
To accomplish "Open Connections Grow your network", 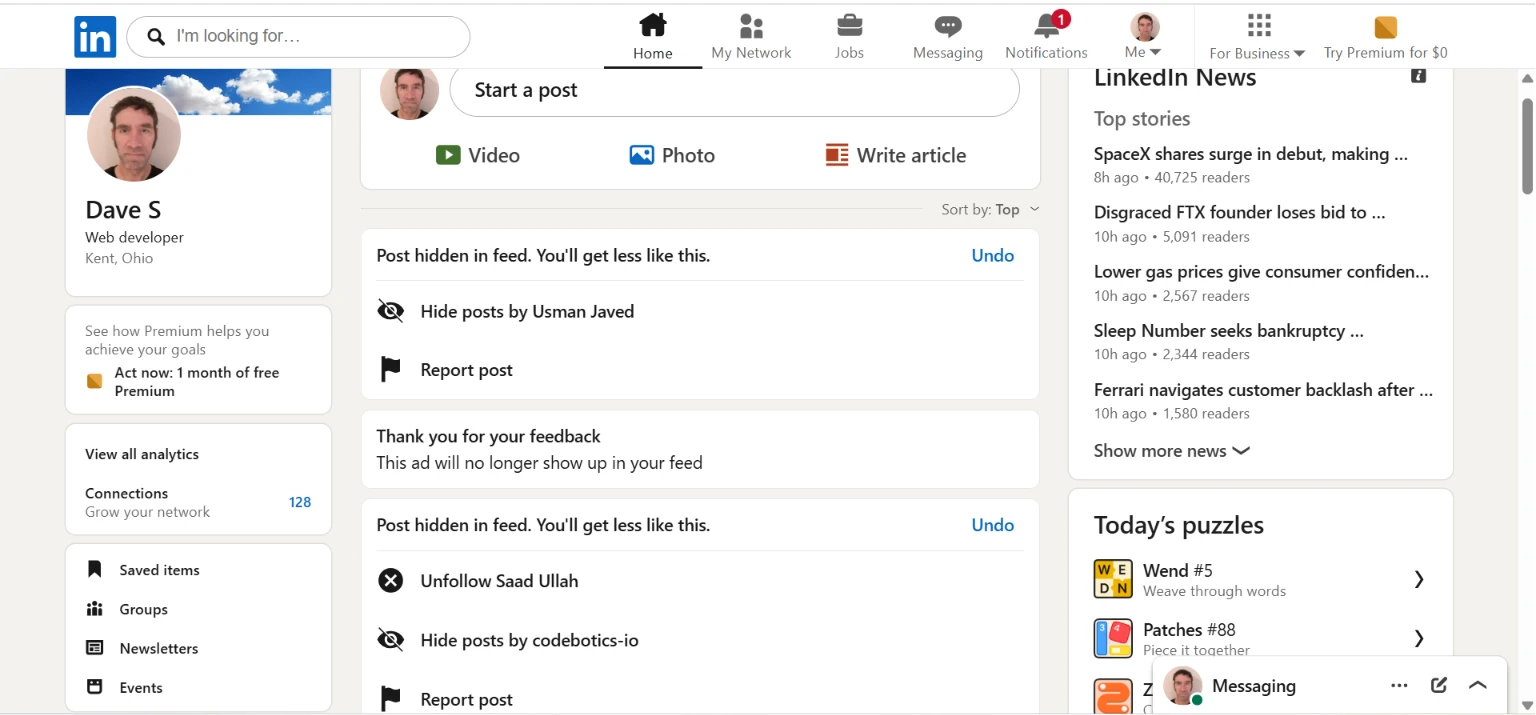I will (x=147, y=502).
